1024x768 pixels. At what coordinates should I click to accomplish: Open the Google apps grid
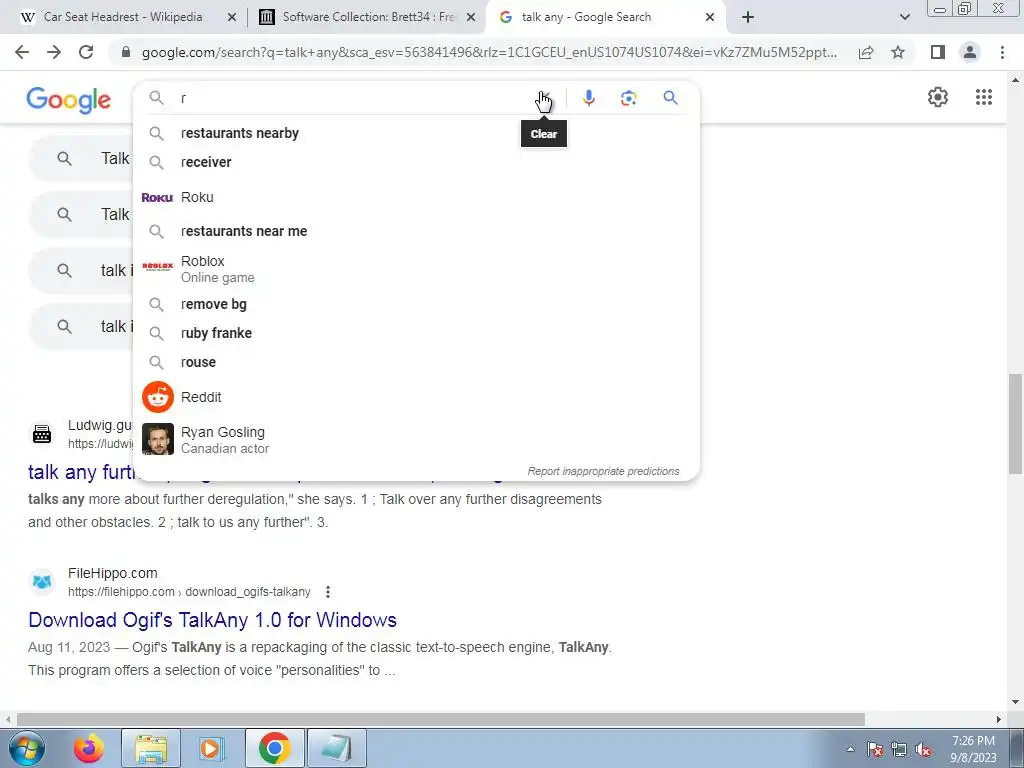(x=984, y=97)
